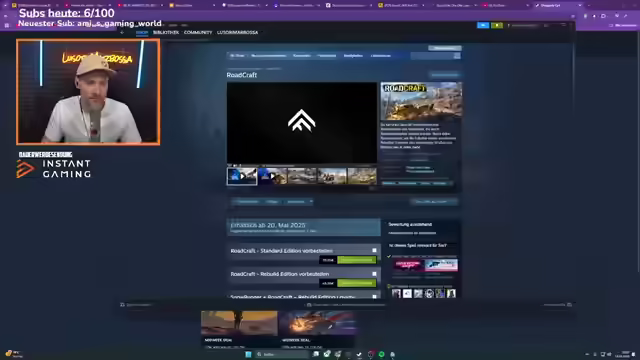
Task: Click the Windows taskbar search box
Action: pos(282,354)
